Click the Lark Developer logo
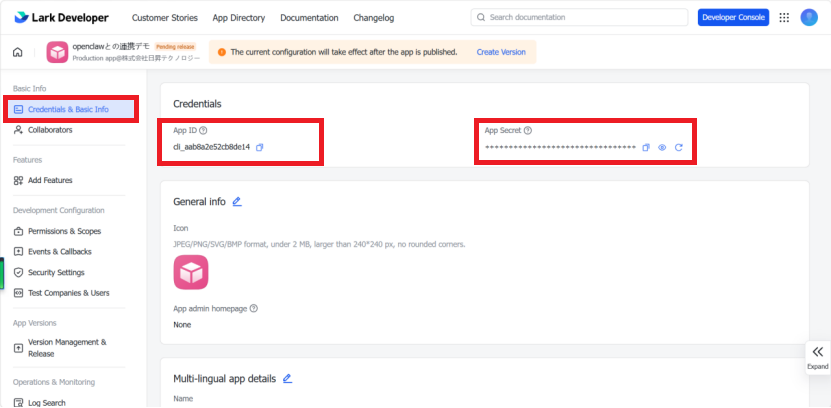 coord(61,17)
